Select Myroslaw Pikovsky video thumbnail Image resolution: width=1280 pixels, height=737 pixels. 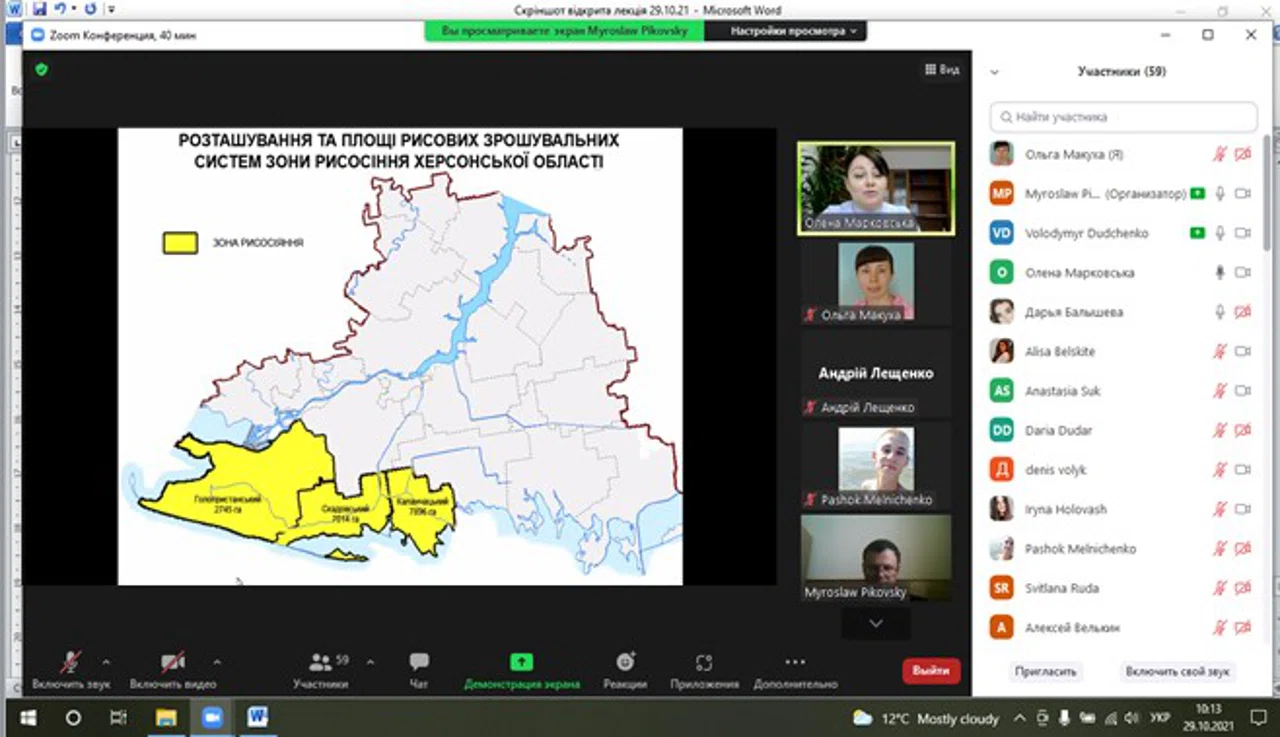click(875, 558)
